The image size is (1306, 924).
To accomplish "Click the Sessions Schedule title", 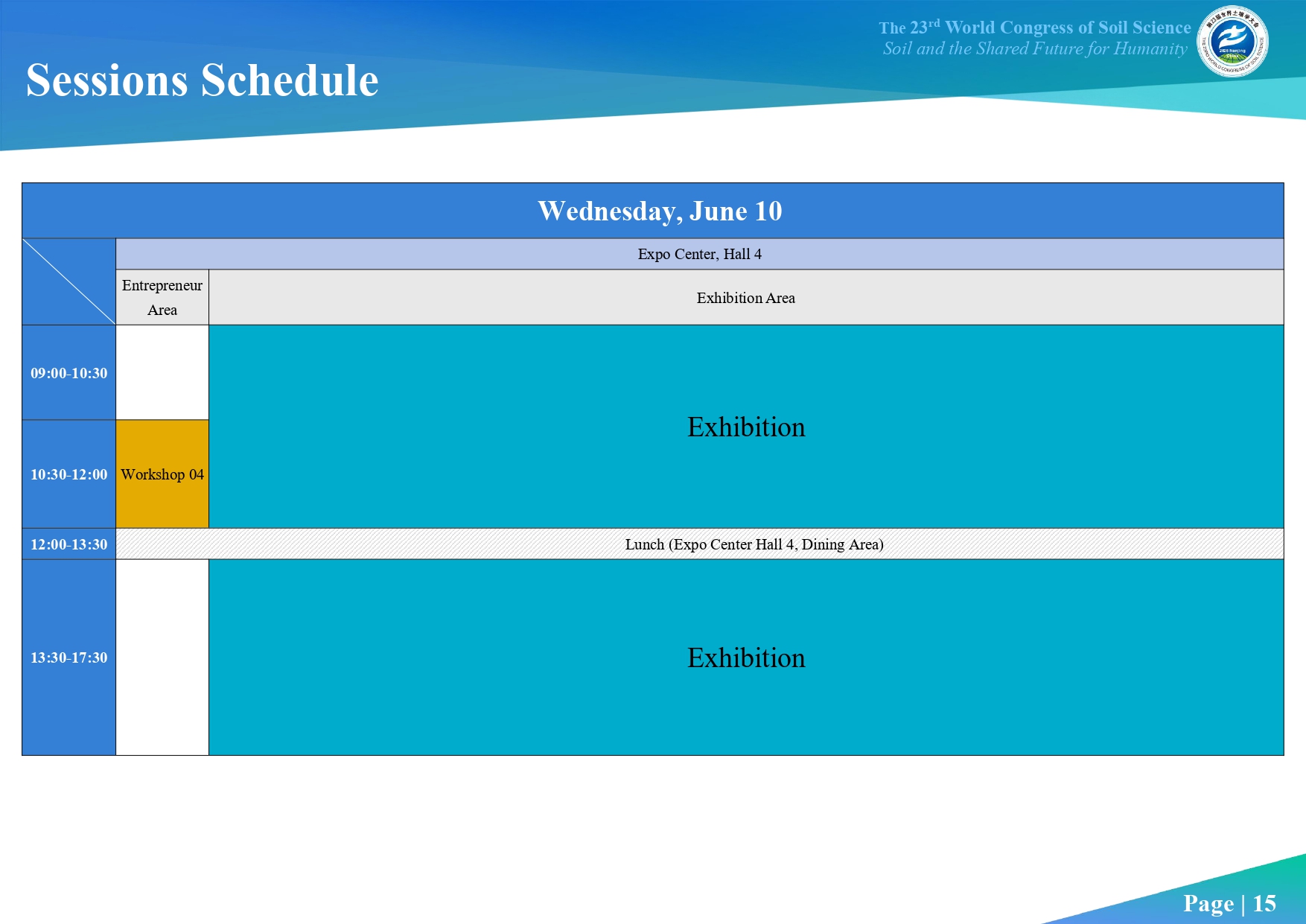I will point(203,80).
